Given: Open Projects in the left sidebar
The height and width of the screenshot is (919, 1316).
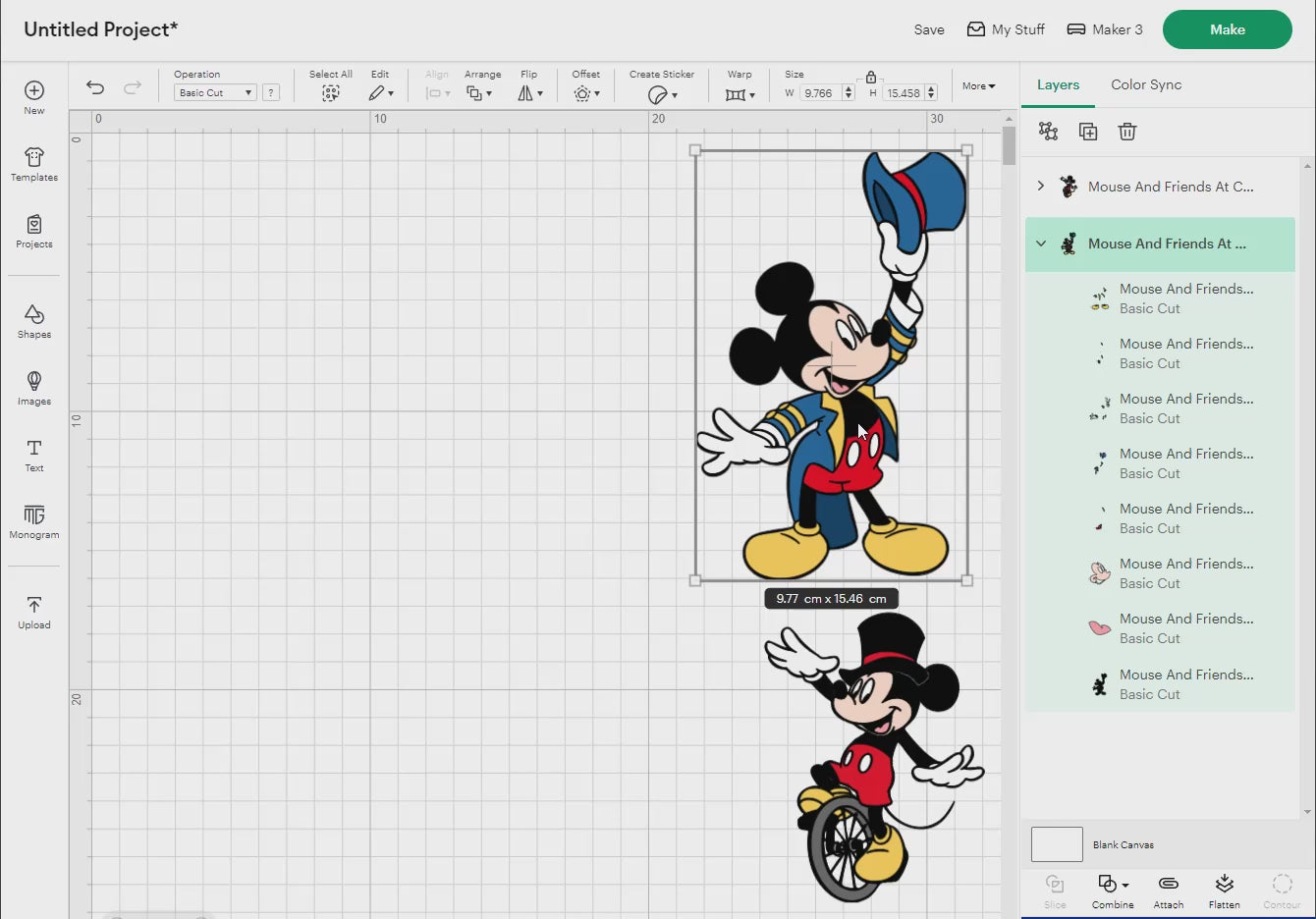Looking at the screenshot, I should [34, 231].
